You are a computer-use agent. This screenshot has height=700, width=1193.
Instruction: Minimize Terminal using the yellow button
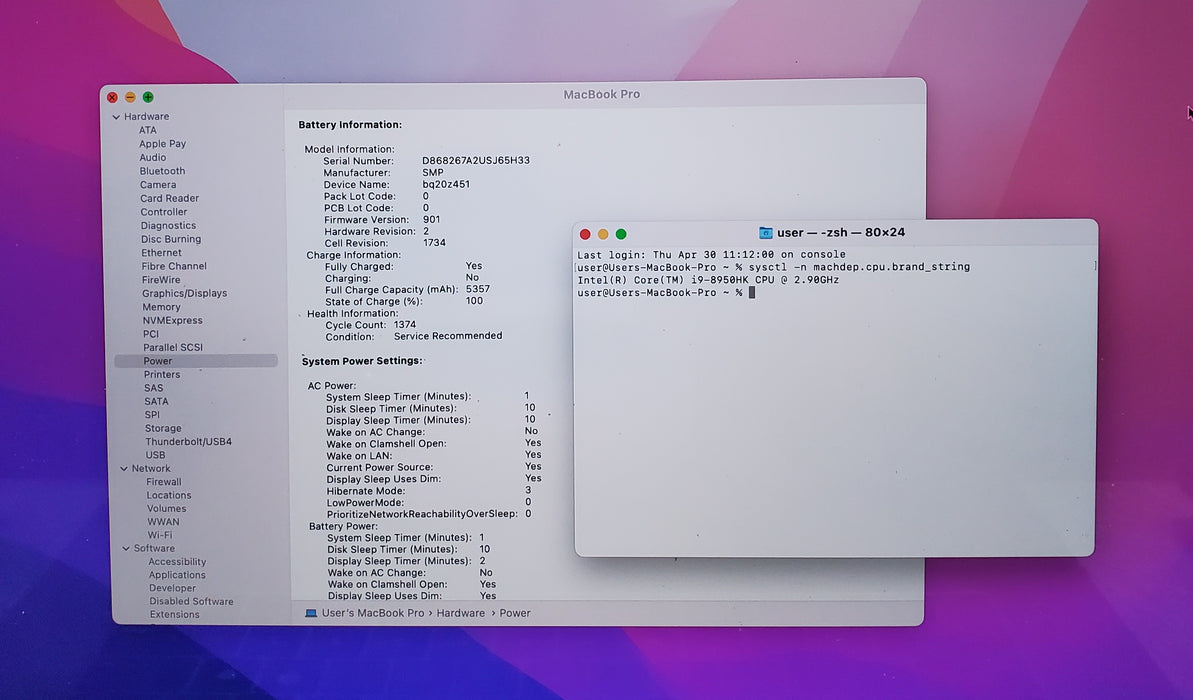(603, 234)
